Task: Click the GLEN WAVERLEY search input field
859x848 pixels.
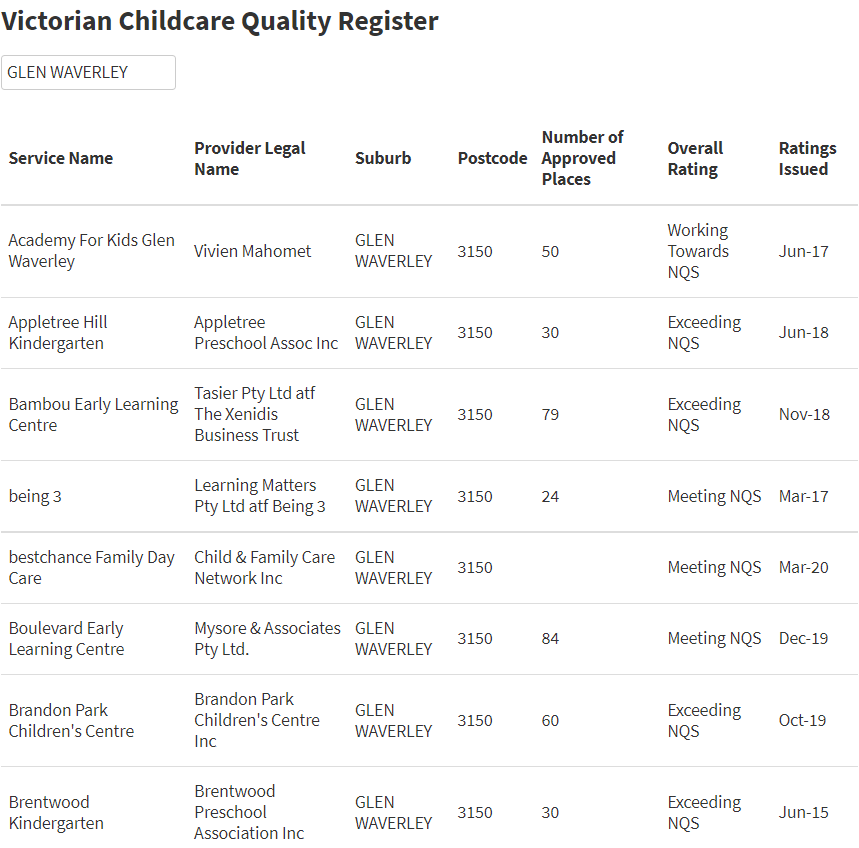Action: pos(88,72)
